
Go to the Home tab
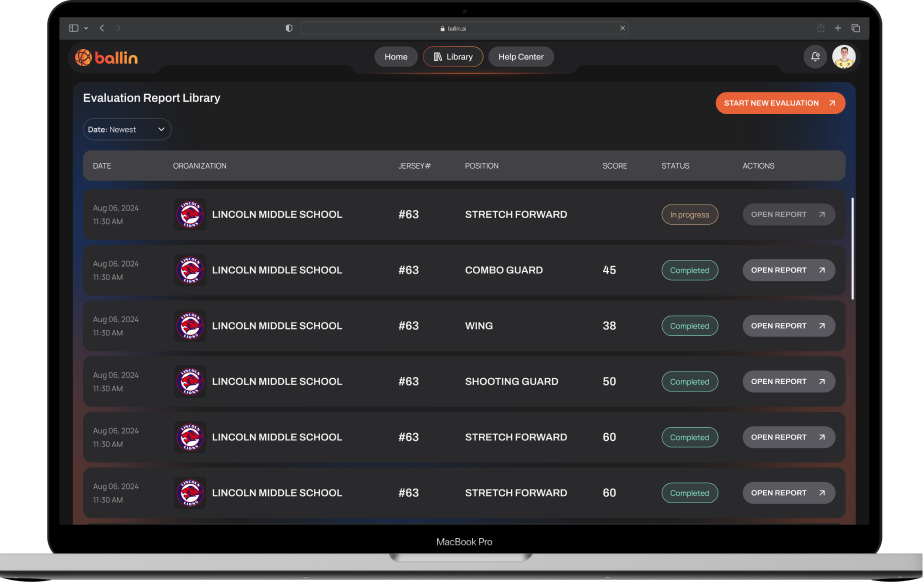point(396,56)
